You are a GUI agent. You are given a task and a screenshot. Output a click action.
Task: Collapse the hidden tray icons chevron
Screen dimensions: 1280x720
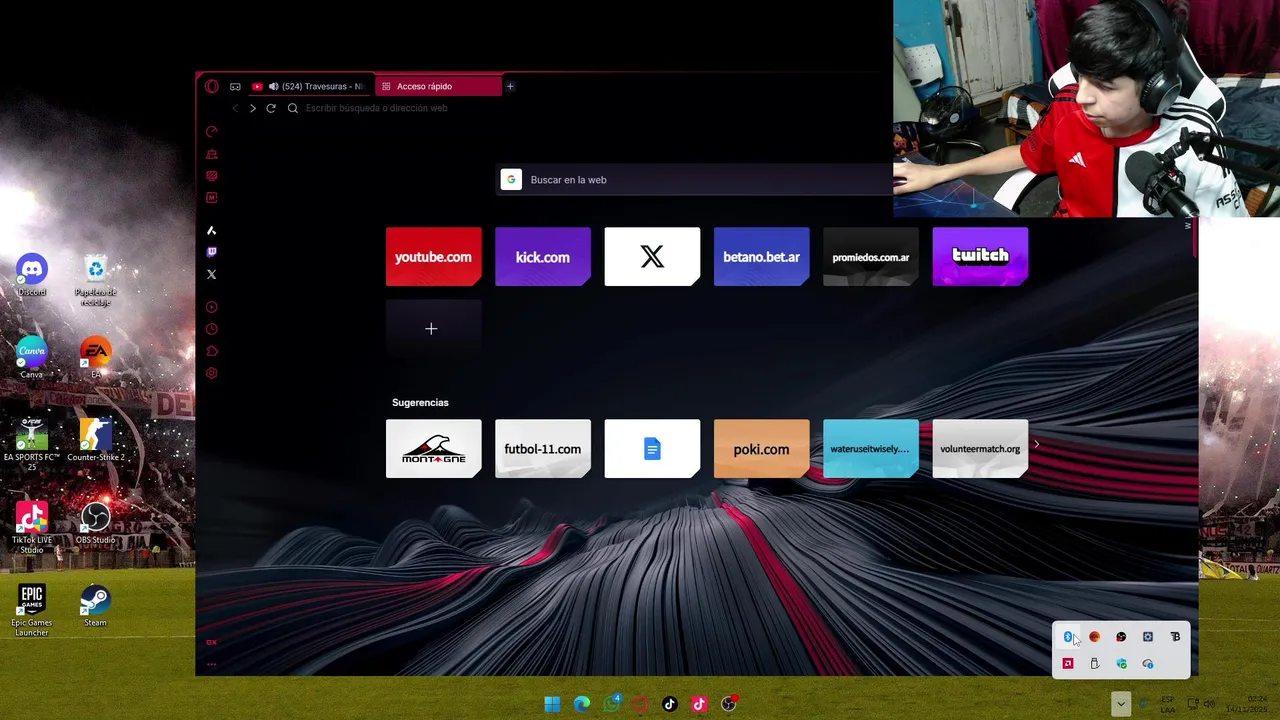point(1121,704)
